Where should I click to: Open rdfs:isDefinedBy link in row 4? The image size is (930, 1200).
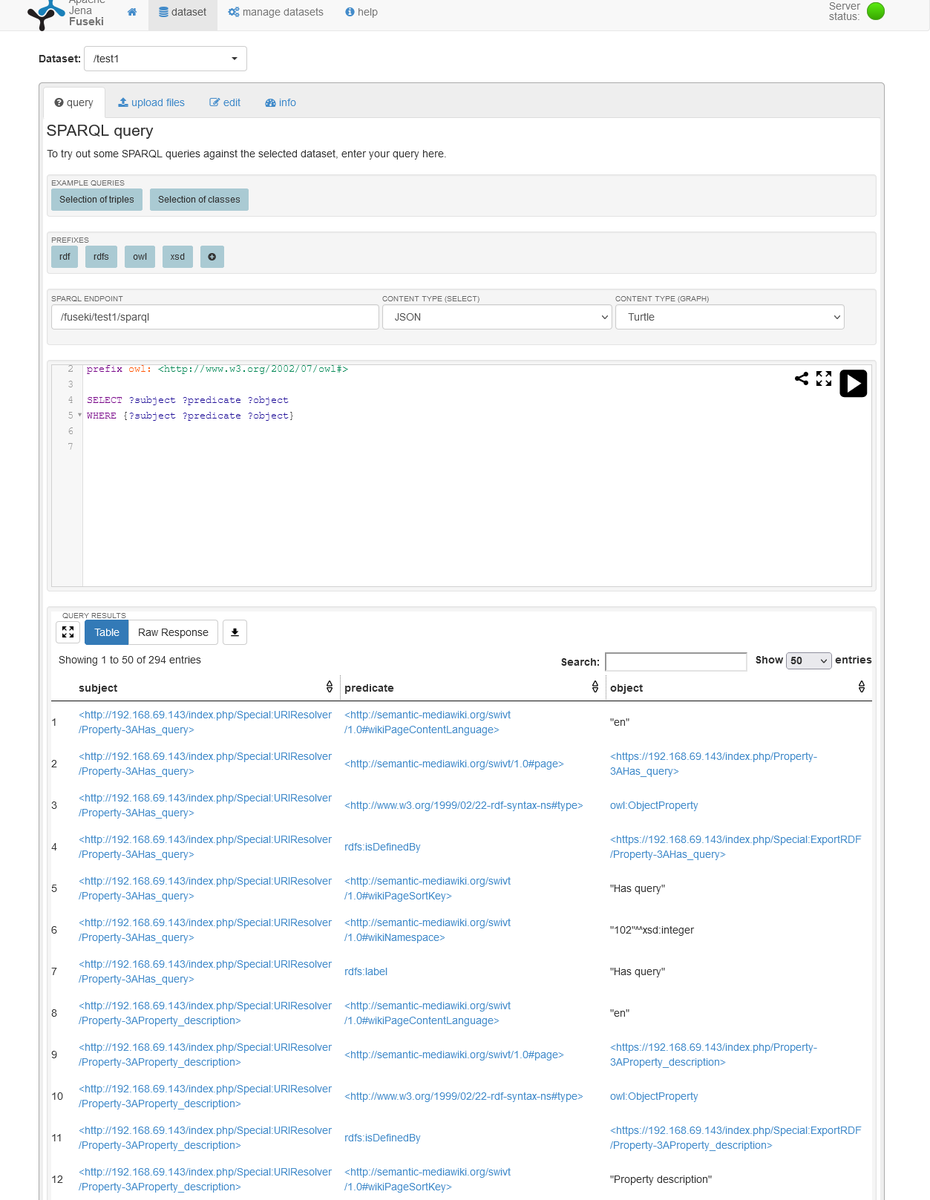[x=382, y=847]
